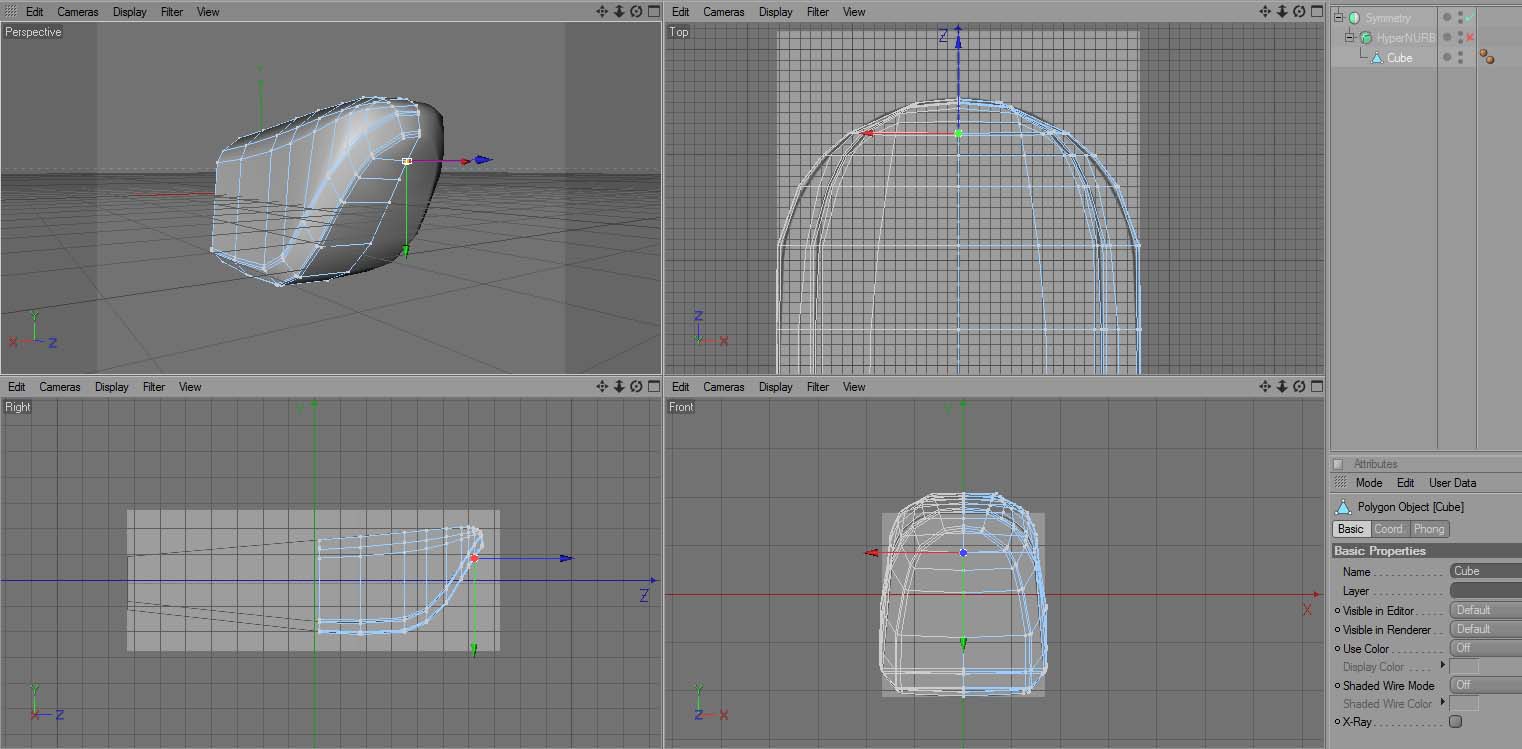Viewport: 1522px width, 749px height.
Task: Click the Front viewport rotate camera icon
Action: [1299, 386]
